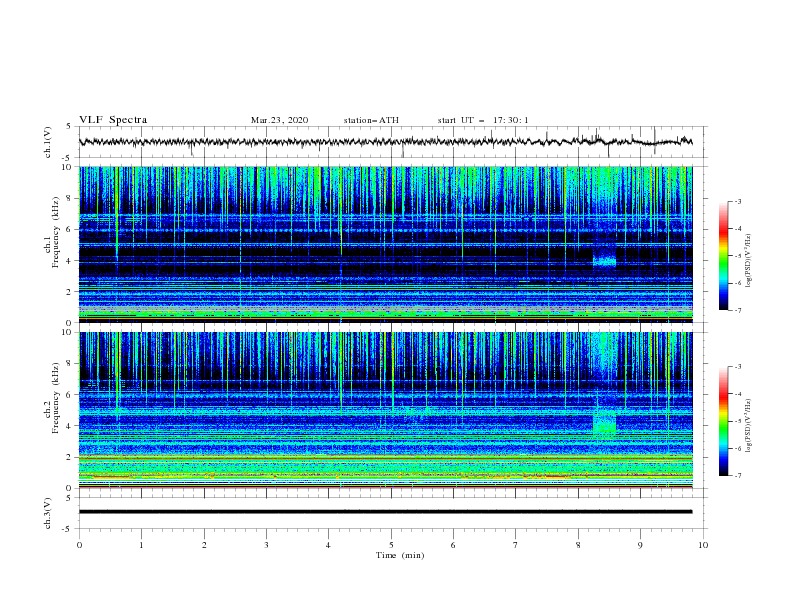Click the "-3" tick on ch.1 colorbar

pos(738,202)
